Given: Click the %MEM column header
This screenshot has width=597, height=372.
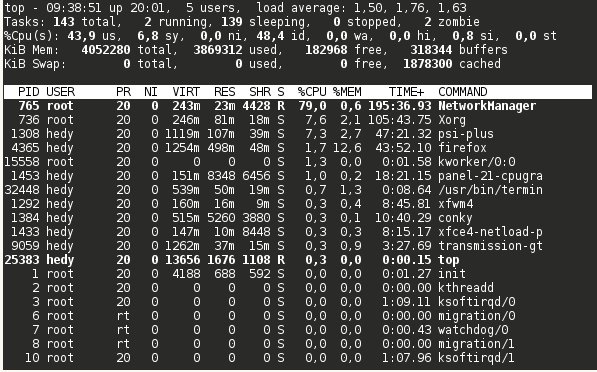Looking at the screenshot, I should coord(347,92).
